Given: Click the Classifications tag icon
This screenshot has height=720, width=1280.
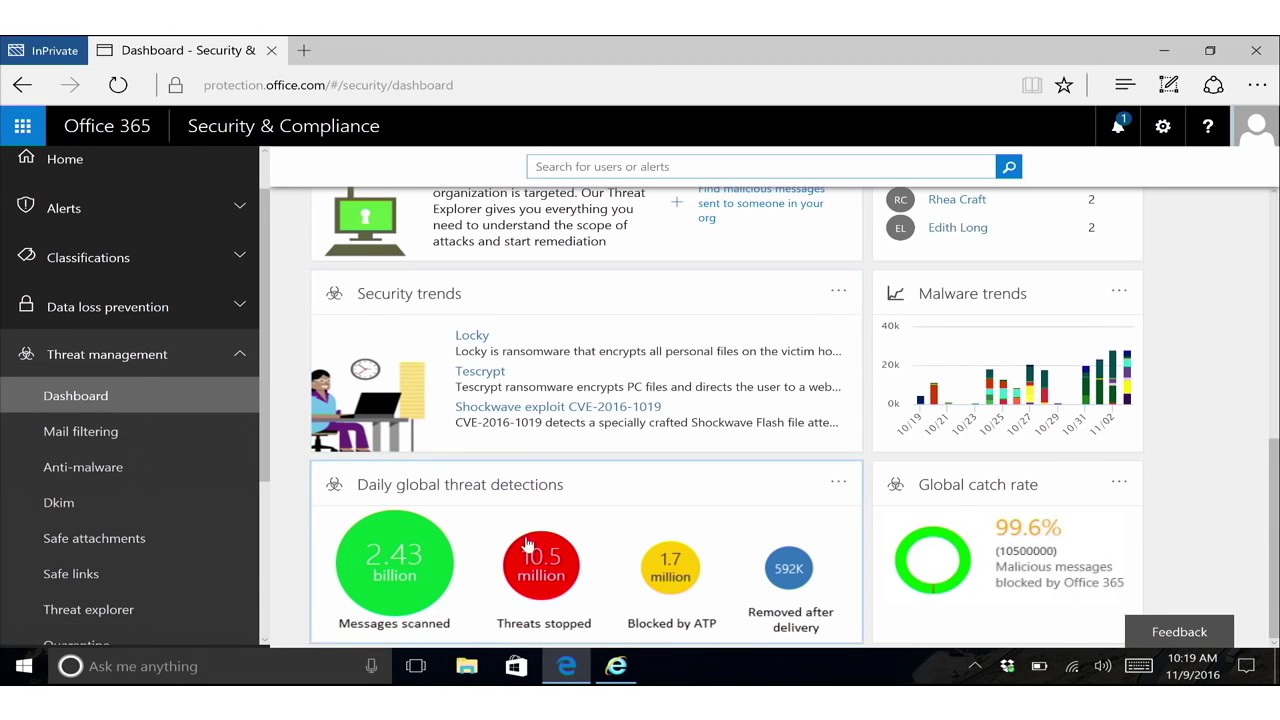Looking at the screenshot, I should [x=26, y=256].
